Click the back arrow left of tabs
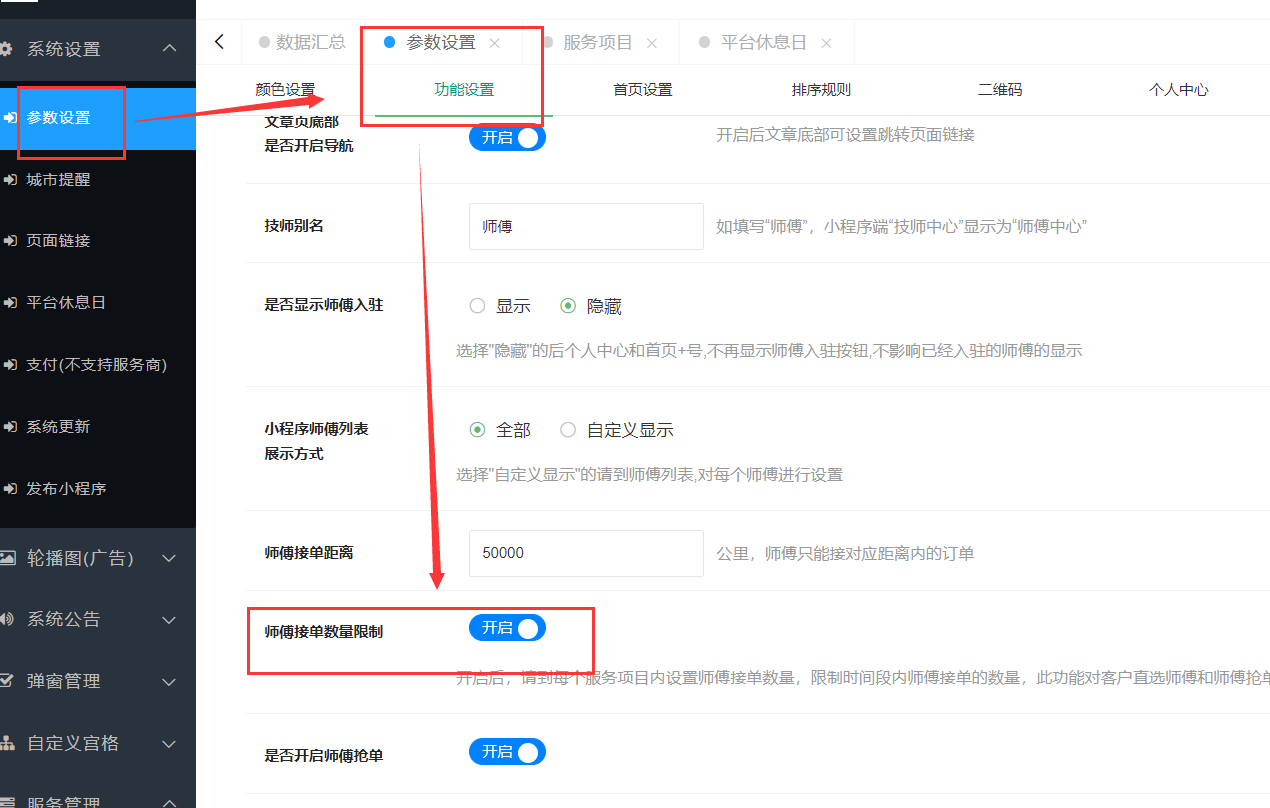This screenshot has width=1270, height=808. coord(220,42)
